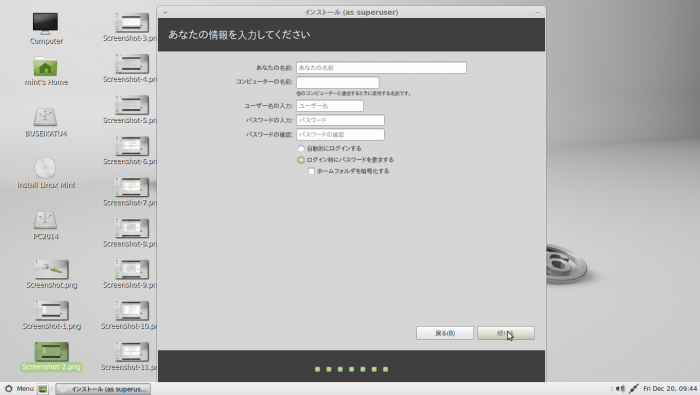Select the Screenshot-1.png file icon
The height and width of the screenshot is (395, 700).
[x=51, y=310]
